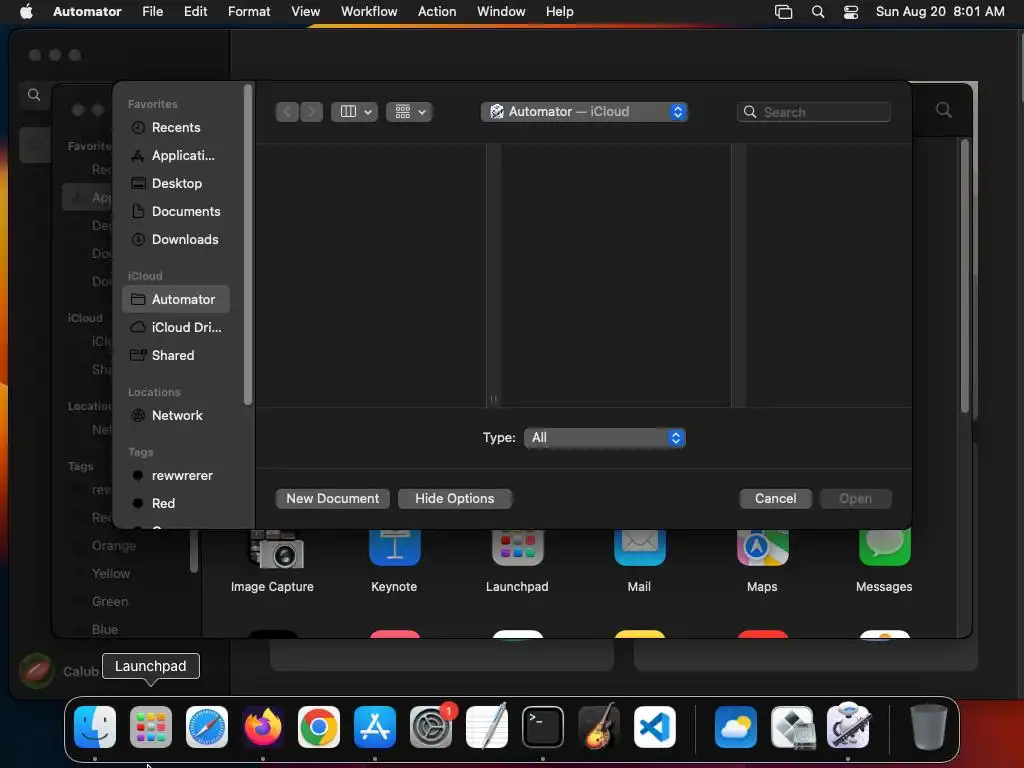Open the Window menu
Viewport: 1024px width, 768px height.
[501, 12]
